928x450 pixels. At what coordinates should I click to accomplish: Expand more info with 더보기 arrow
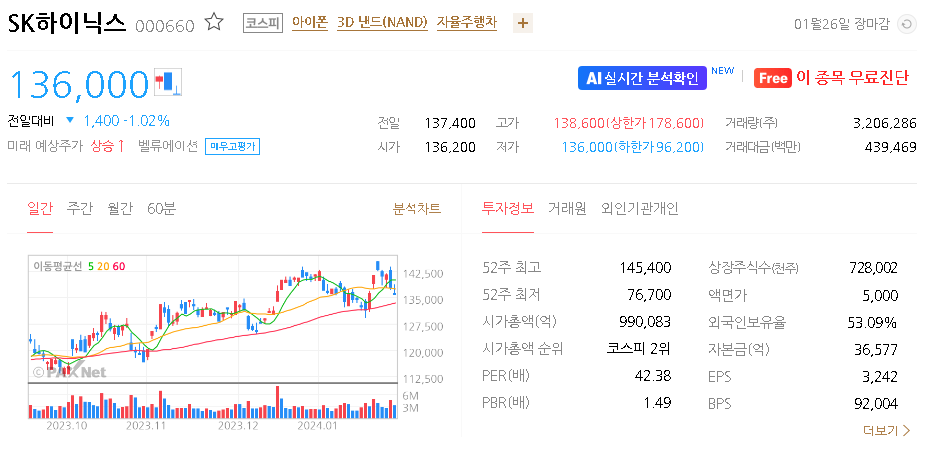tap(887, 430)
